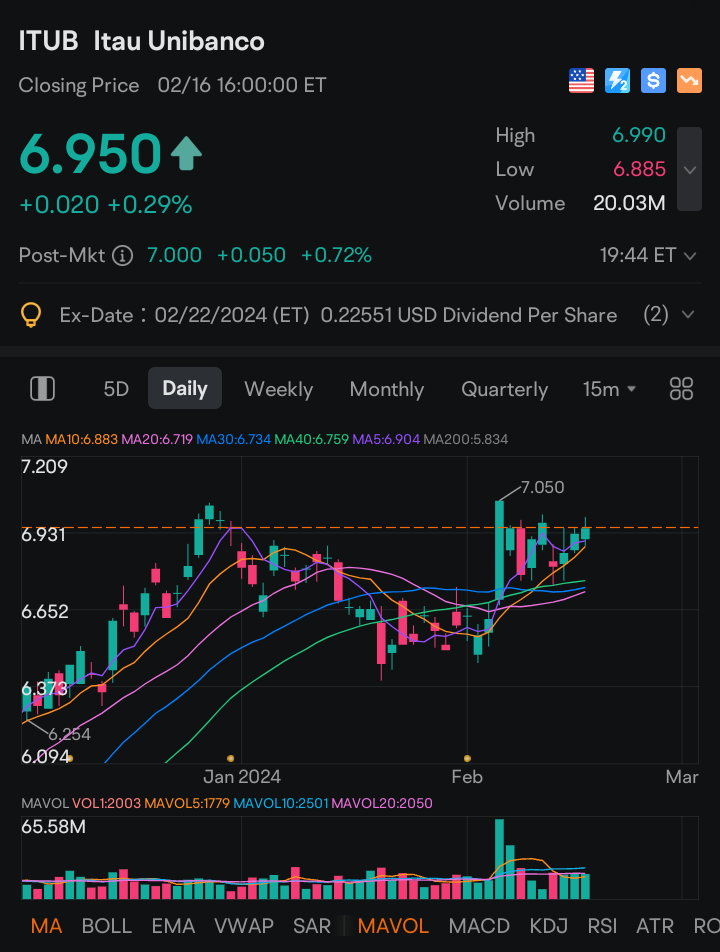Tap the Low value 6.885
The width and height of the screenshot is (720, 952).
(x=639, y=169)
